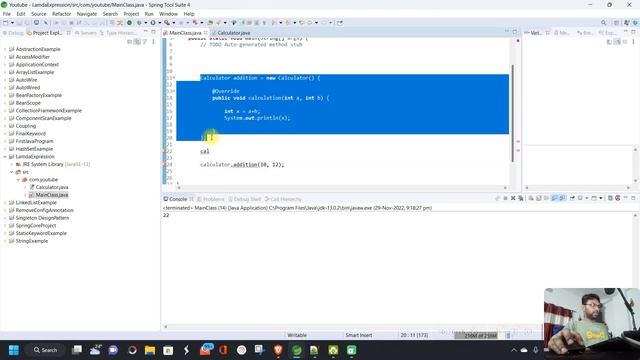Click the Writable status entry
Viewport: 640px width, 360px height.
(297, 336)
